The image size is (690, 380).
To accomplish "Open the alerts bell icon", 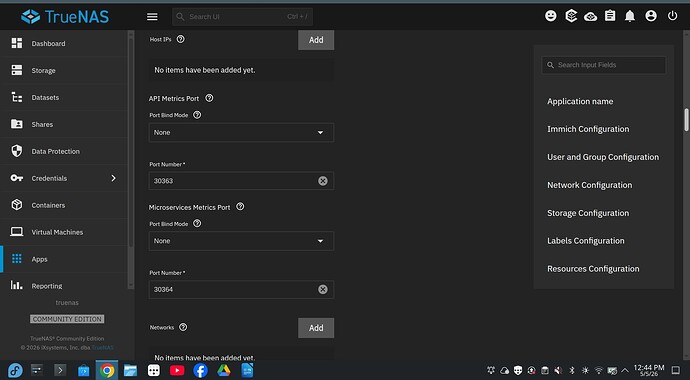I will pos(630,16).
